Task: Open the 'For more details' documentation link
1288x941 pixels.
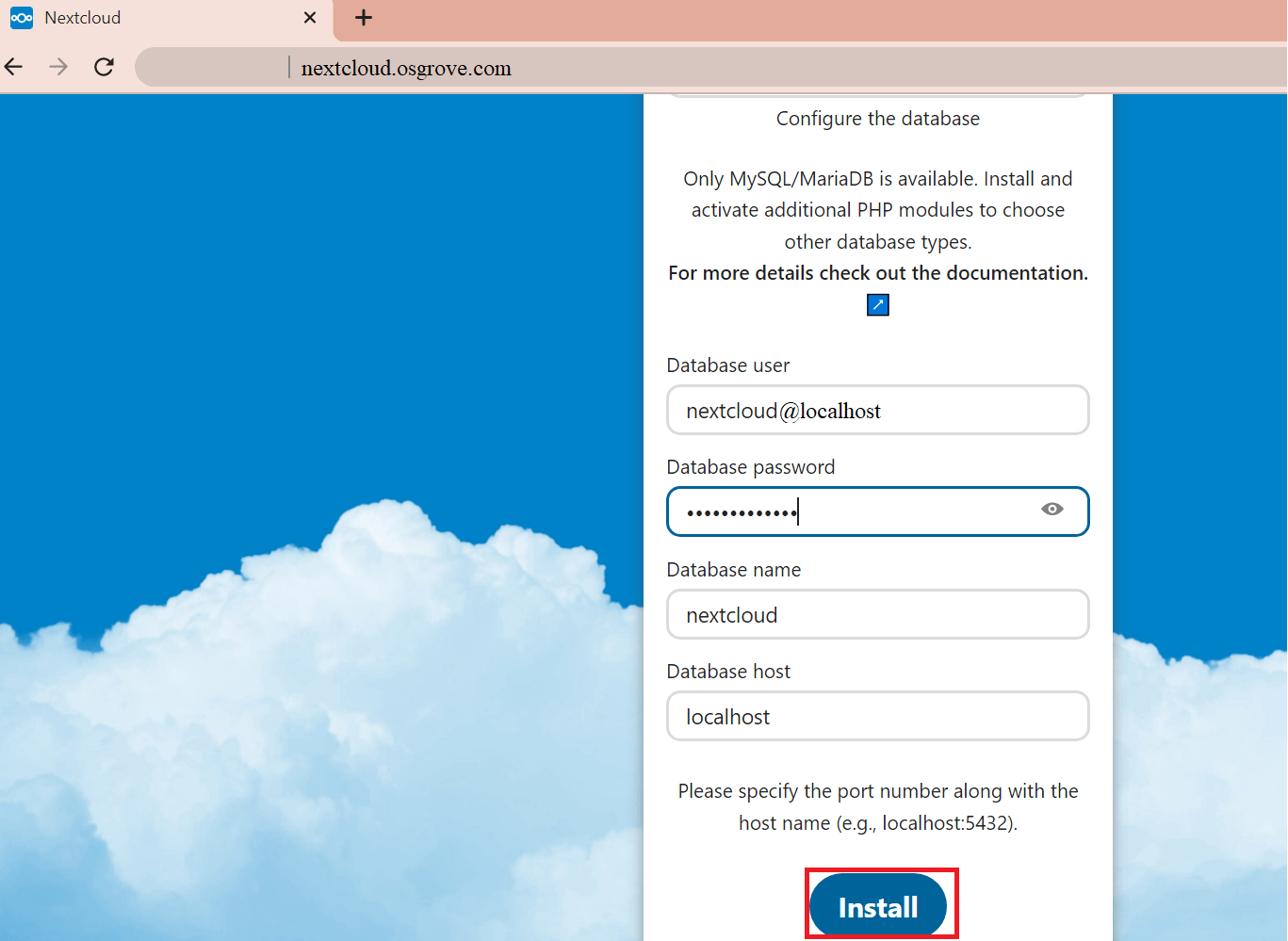Action: tap(877, 272)
